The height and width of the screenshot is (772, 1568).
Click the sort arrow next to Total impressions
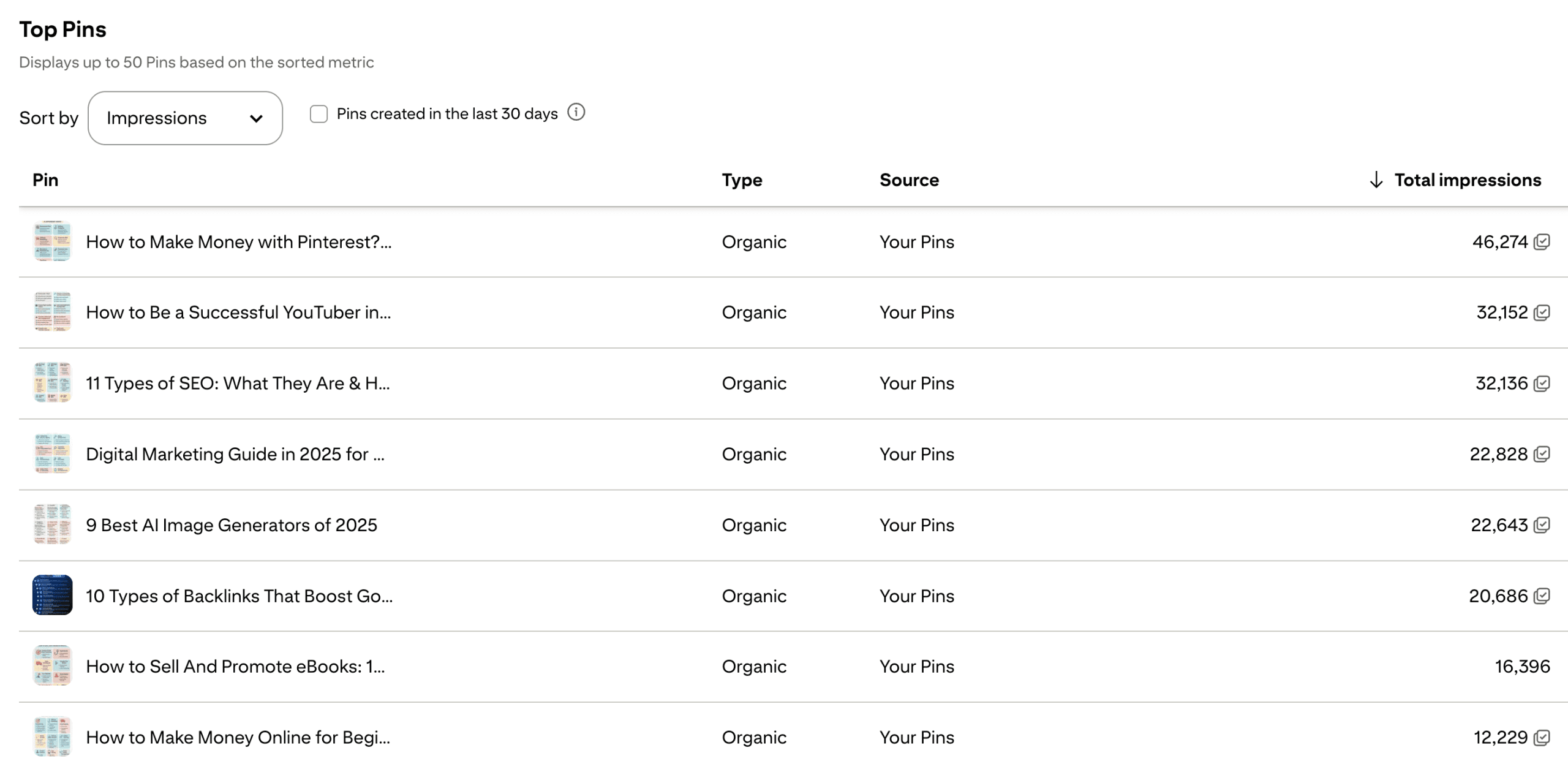point(1376,180)
